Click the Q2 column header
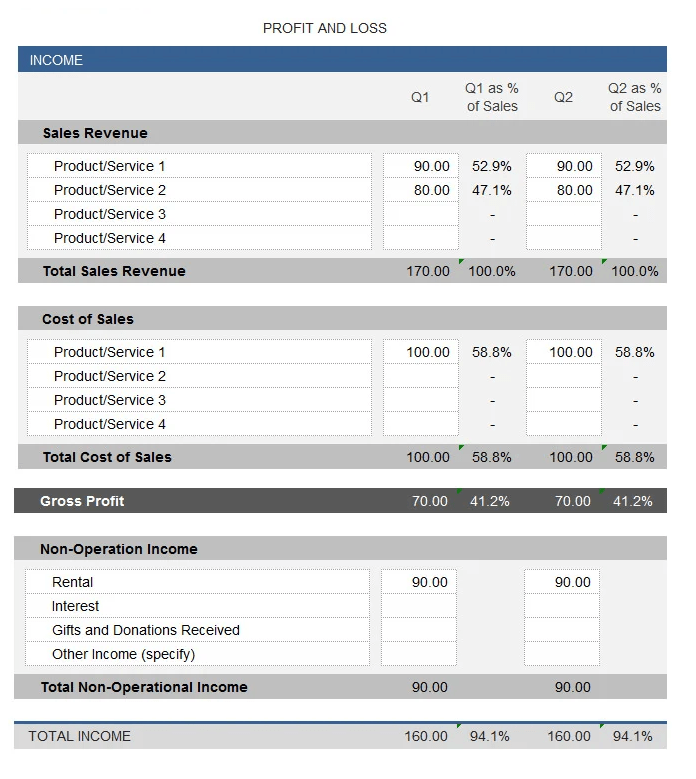The width and height of the screenshot is (696, 779). pyautogui.click(x=564, y=97)
